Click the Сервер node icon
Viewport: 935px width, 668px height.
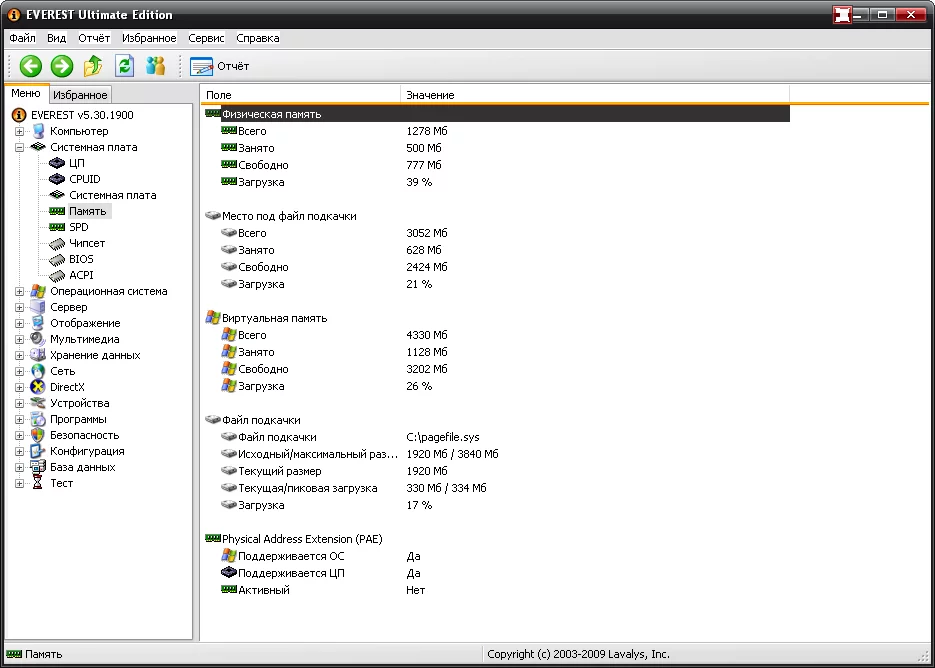coord(38,307)
